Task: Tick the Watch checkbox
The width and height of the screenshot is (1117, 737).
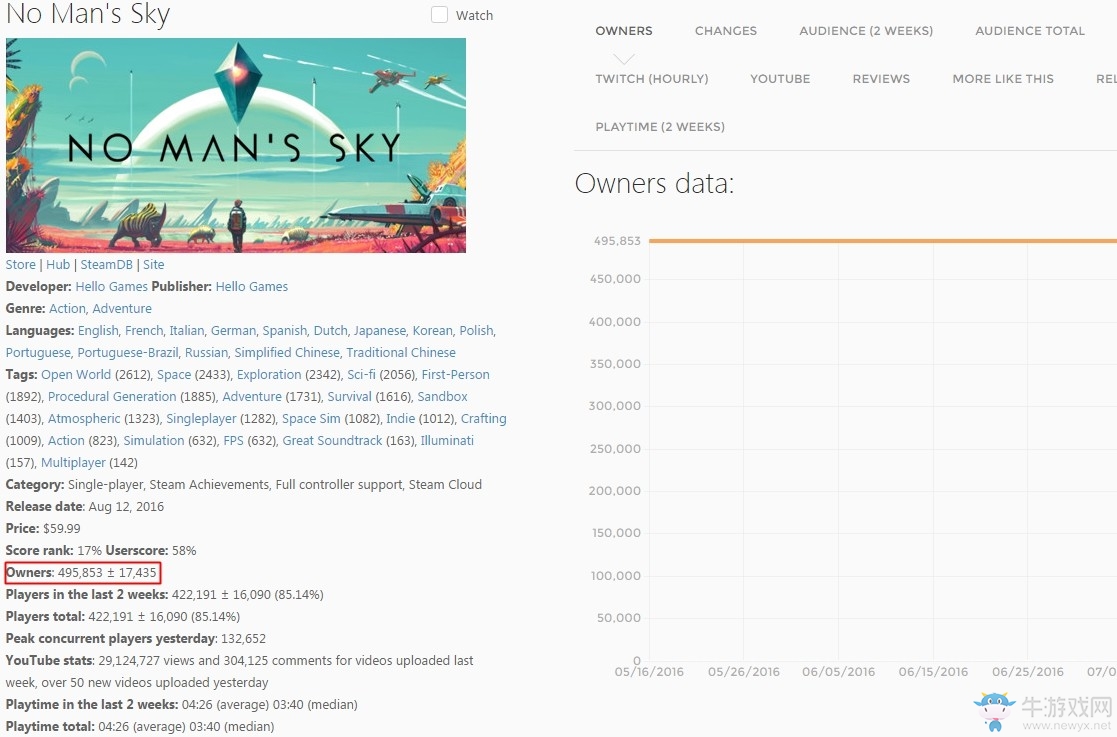Action: tap(440, 15)
